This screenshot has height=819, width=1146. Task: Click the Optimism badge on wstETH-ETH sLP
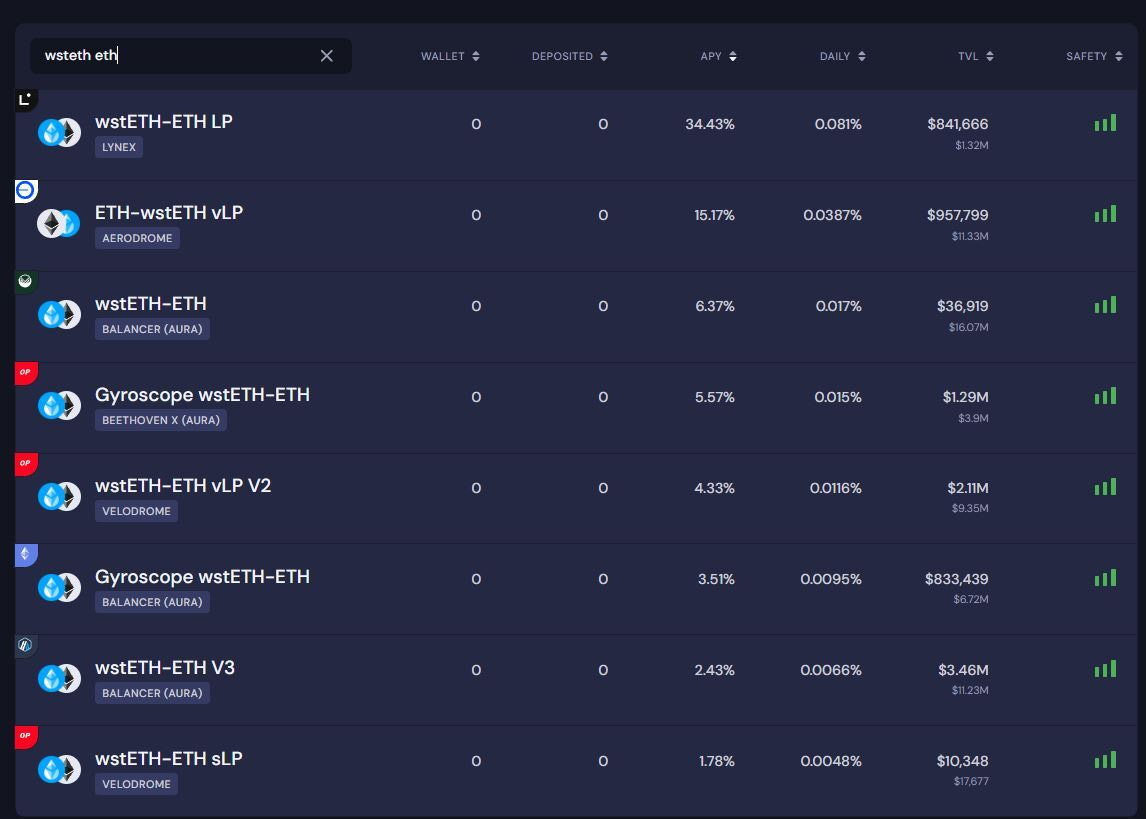[x=26, y=736]
